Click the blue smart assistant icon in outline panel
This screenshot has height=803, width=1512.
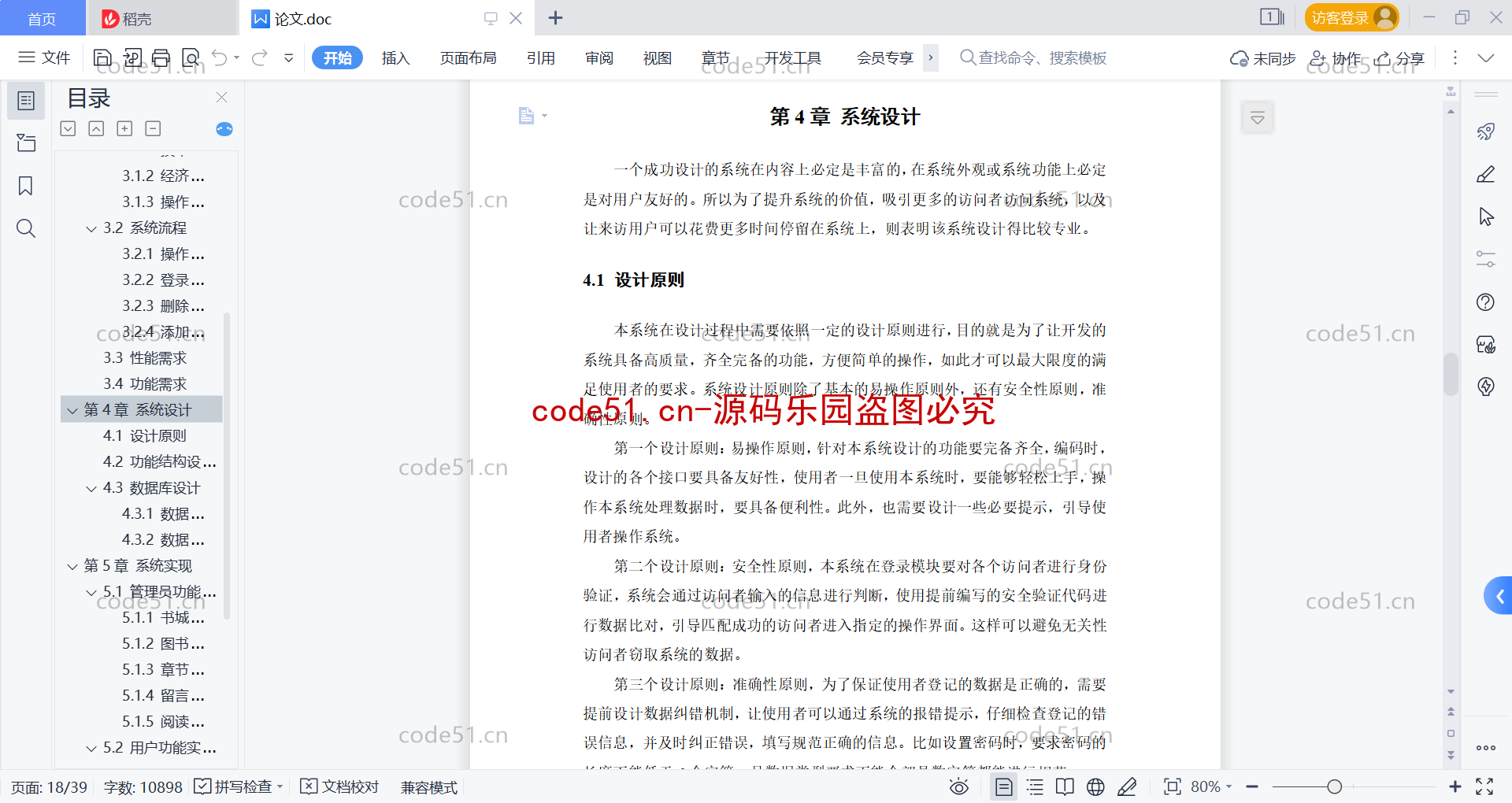pos(224,129)
